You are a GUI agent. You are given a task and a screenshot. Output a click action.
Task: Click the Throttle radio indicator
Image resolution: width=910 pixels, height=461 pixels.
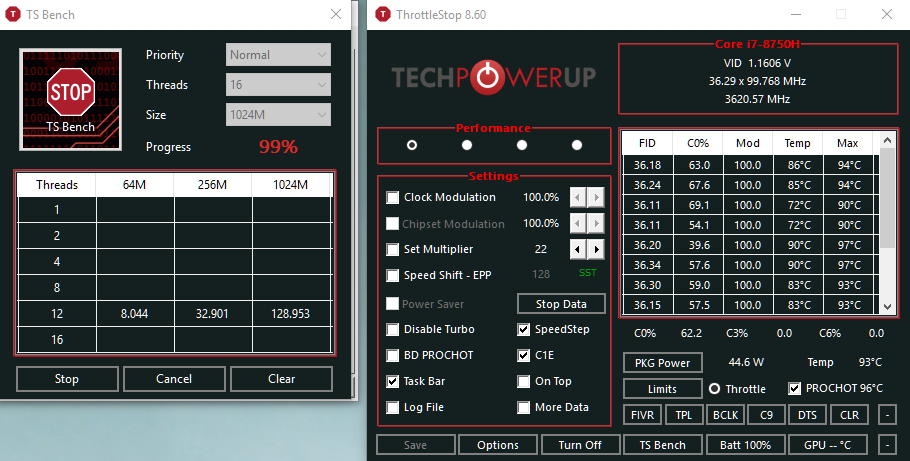point(714,388)
